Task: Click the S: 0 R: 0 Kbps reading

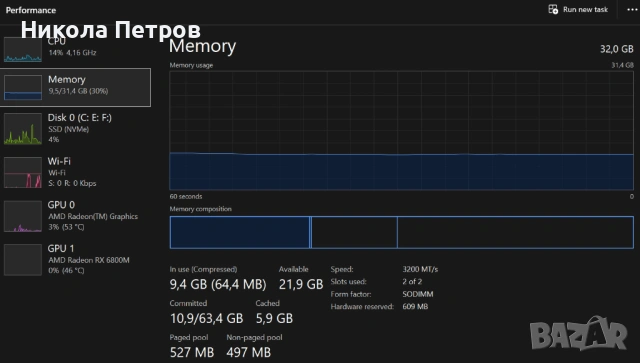Action: click(x=72, y=183)
